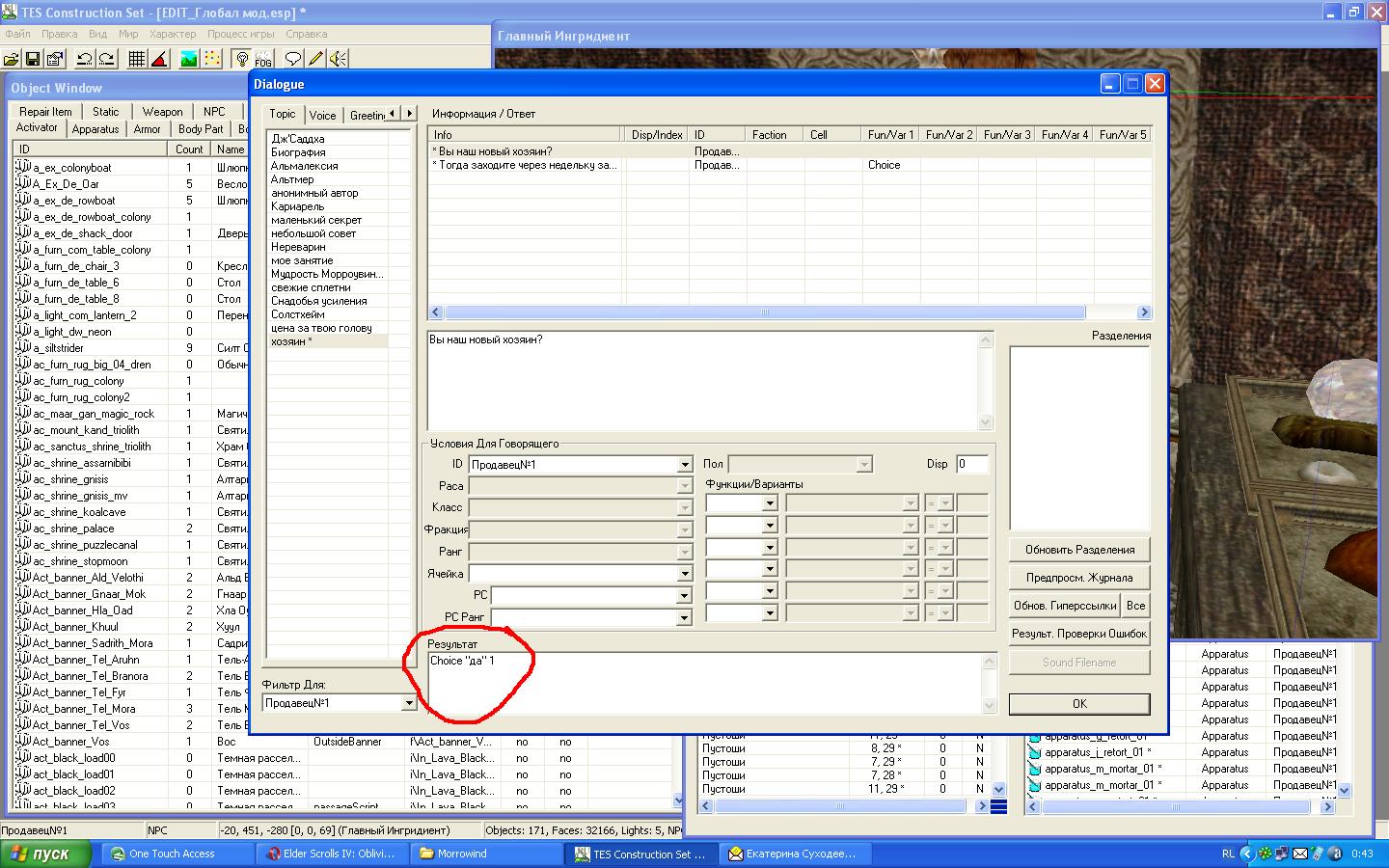Expand the Ячейка cell dropdown
Image resolution: width=1389 pixels, height=868 pixels.
click(x=684, y=574)
